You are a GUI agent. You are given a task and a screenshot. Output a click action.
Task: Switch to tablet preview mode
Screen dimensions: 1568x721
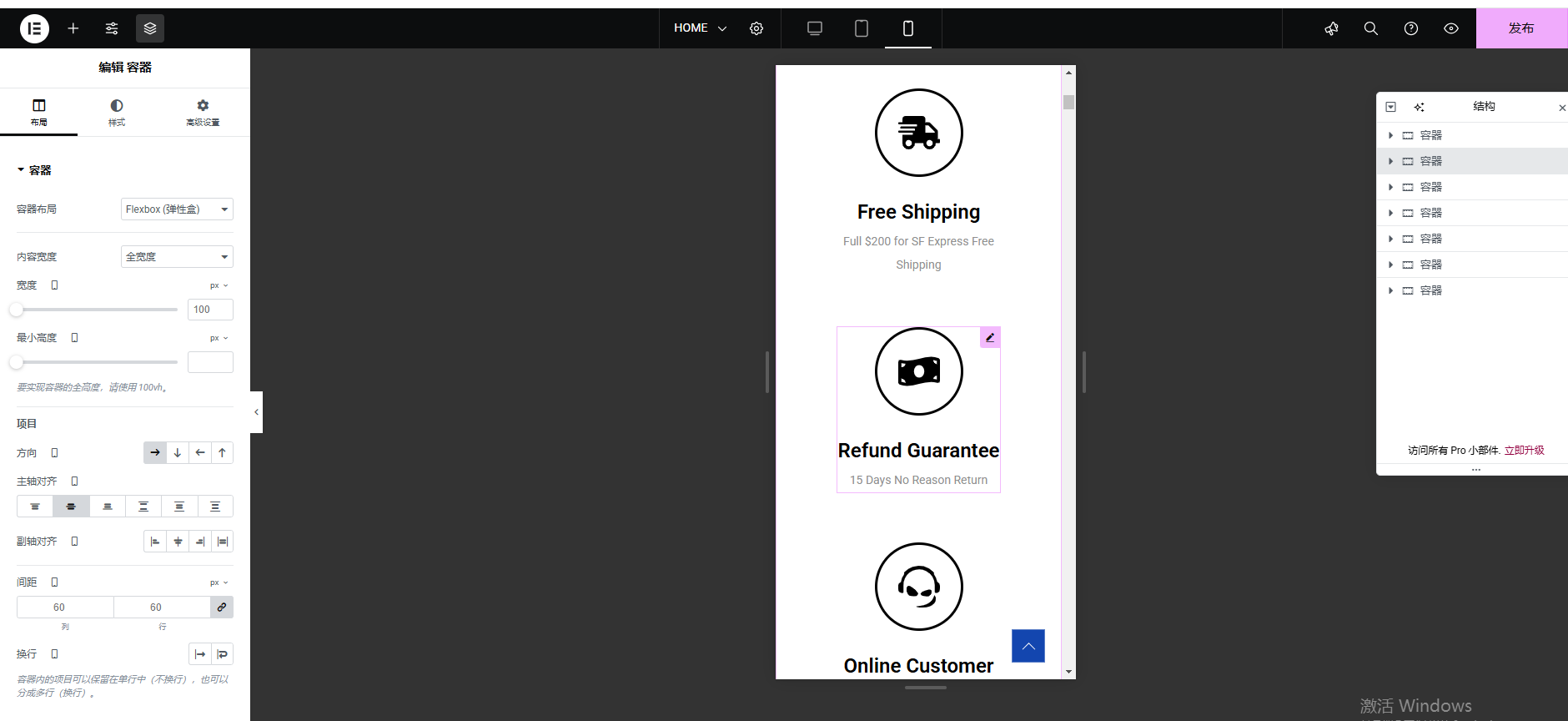(862, 28)
